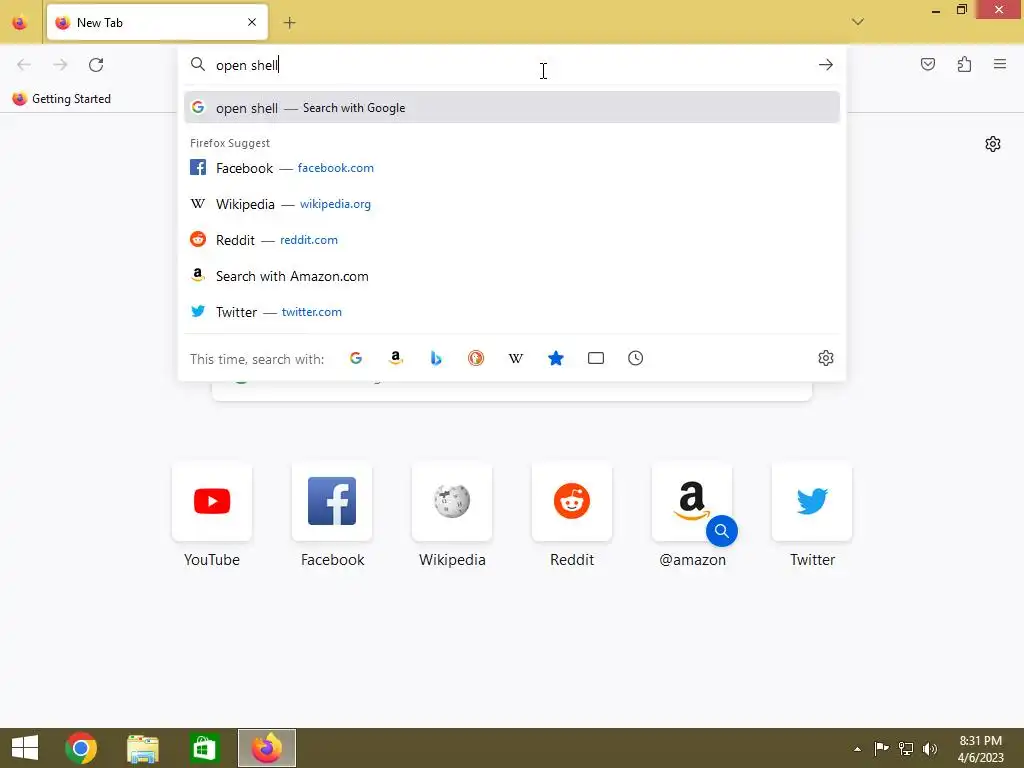The width and height of the screenshot is (1024, 768).
Task: Expand the list all tabs chevron
Action: (857, 22)
